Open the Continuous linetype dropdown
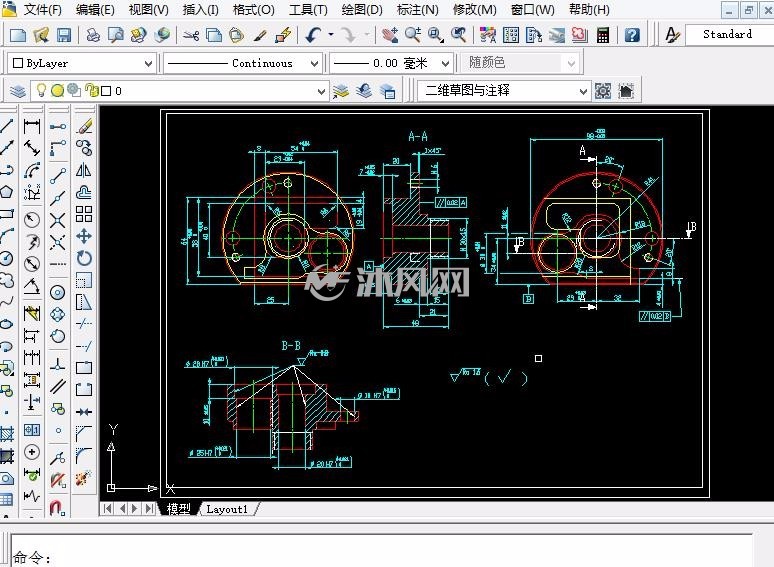This screenshot has width=774, height=567. click(243, 63)
